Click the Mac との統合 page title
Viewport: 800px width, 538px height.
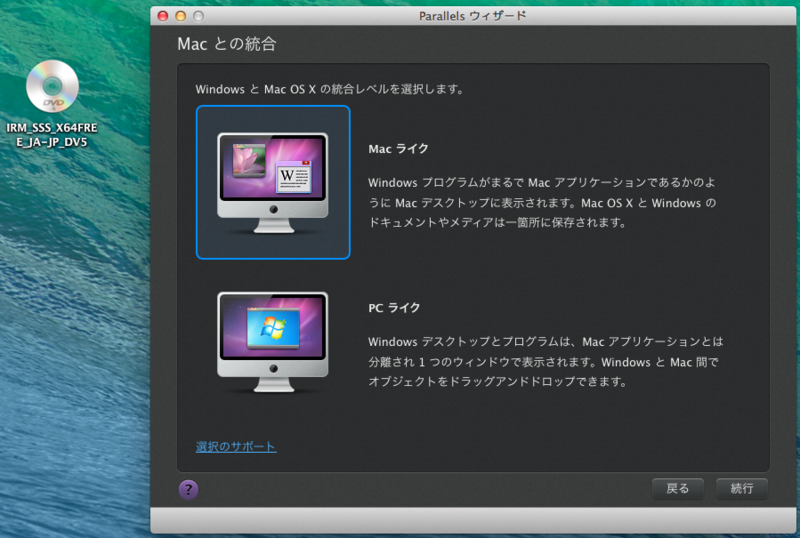227,44
